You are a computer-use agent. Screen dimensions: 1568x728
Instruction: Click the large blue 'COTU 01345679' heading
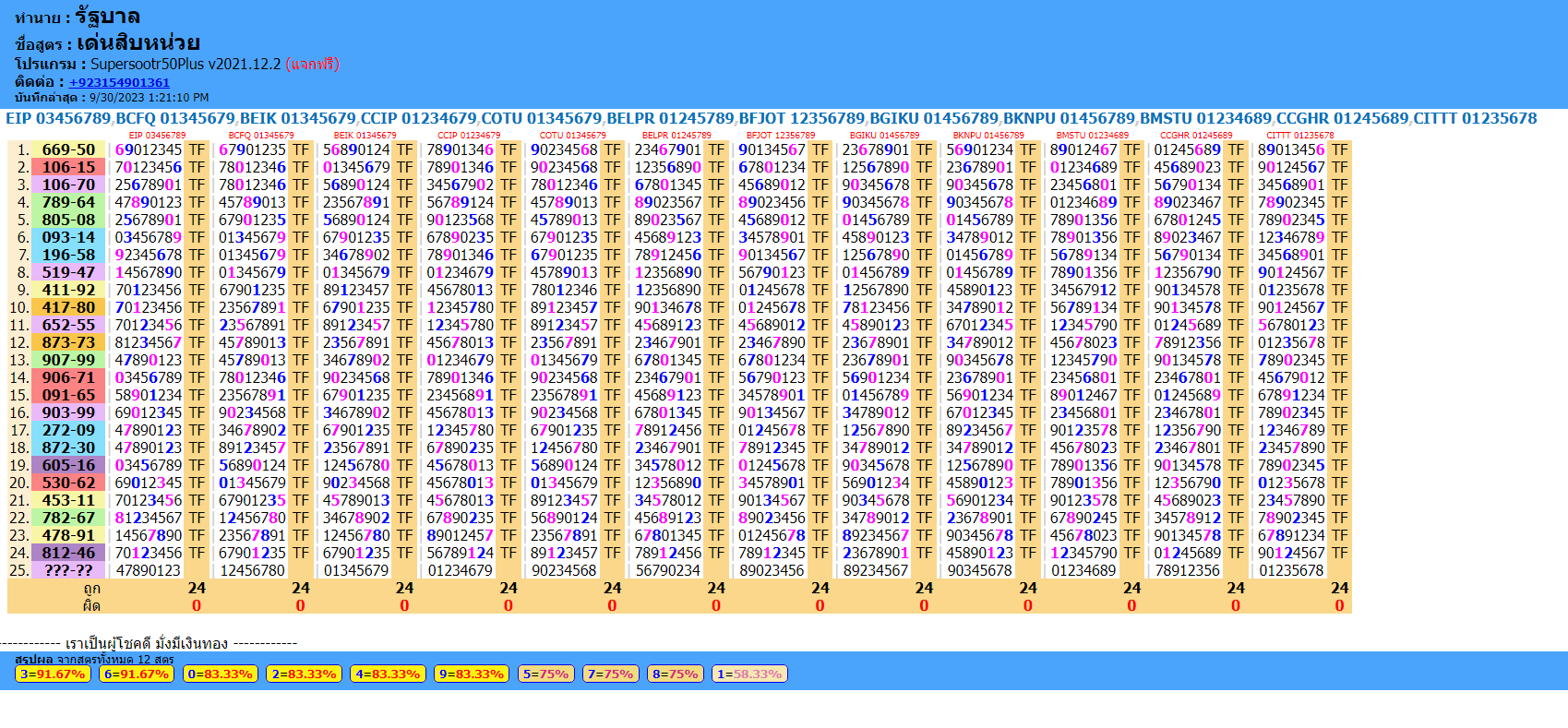542,118
